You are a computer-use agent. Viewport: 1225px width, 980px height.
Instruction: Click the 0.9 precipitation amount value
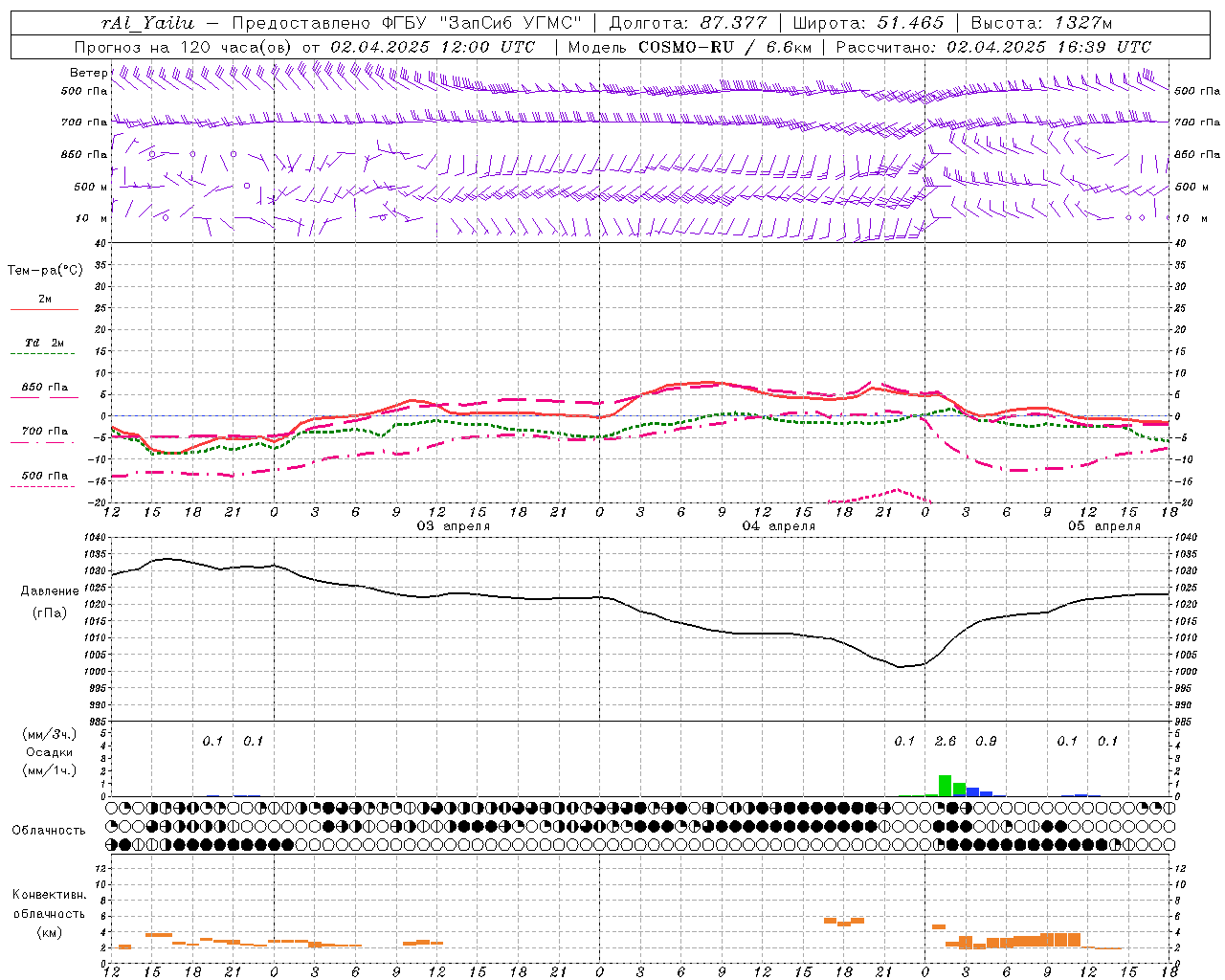(986, 742)
